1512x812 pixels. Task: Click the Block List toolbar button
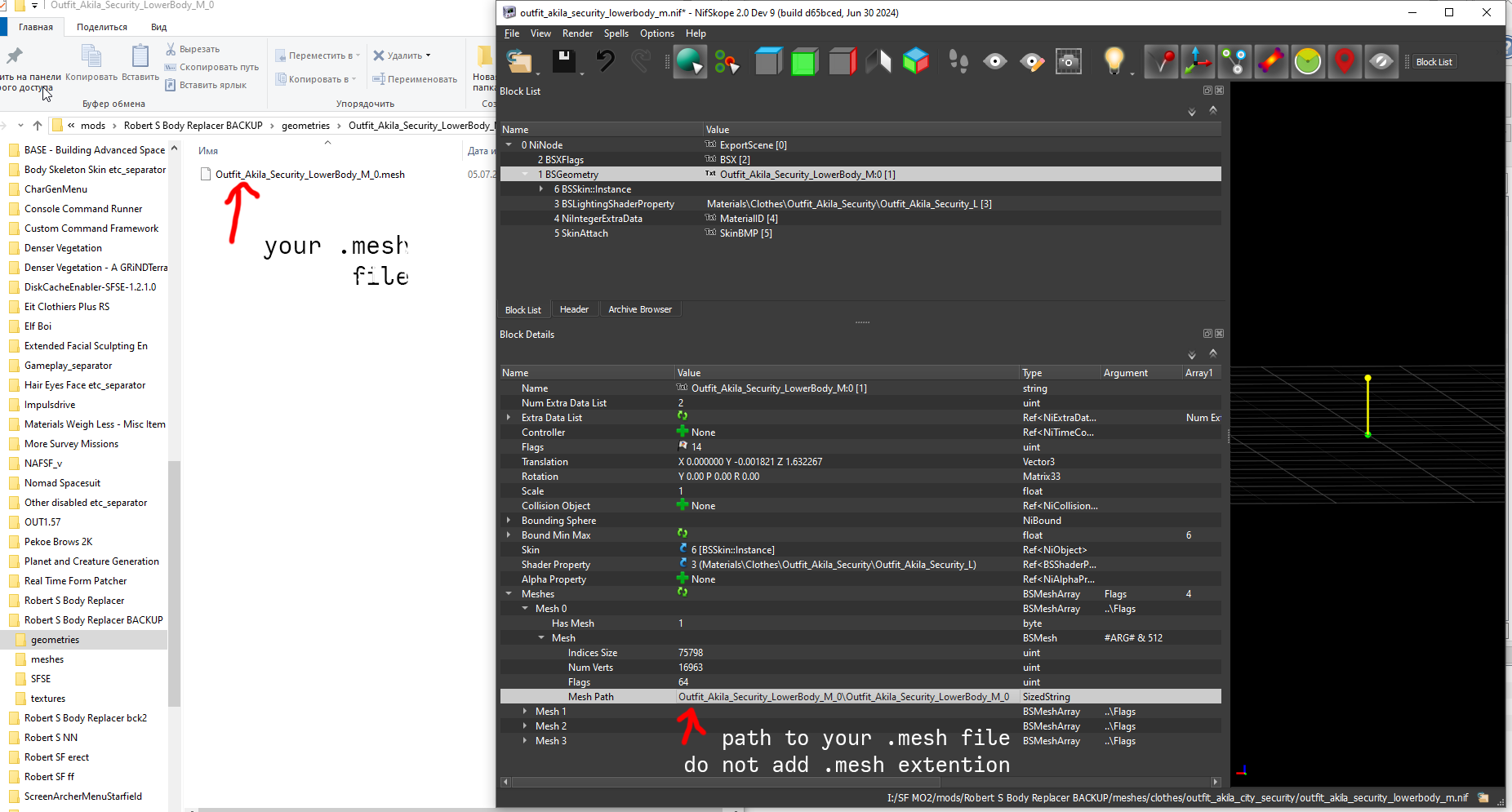tap(1434, 62)
